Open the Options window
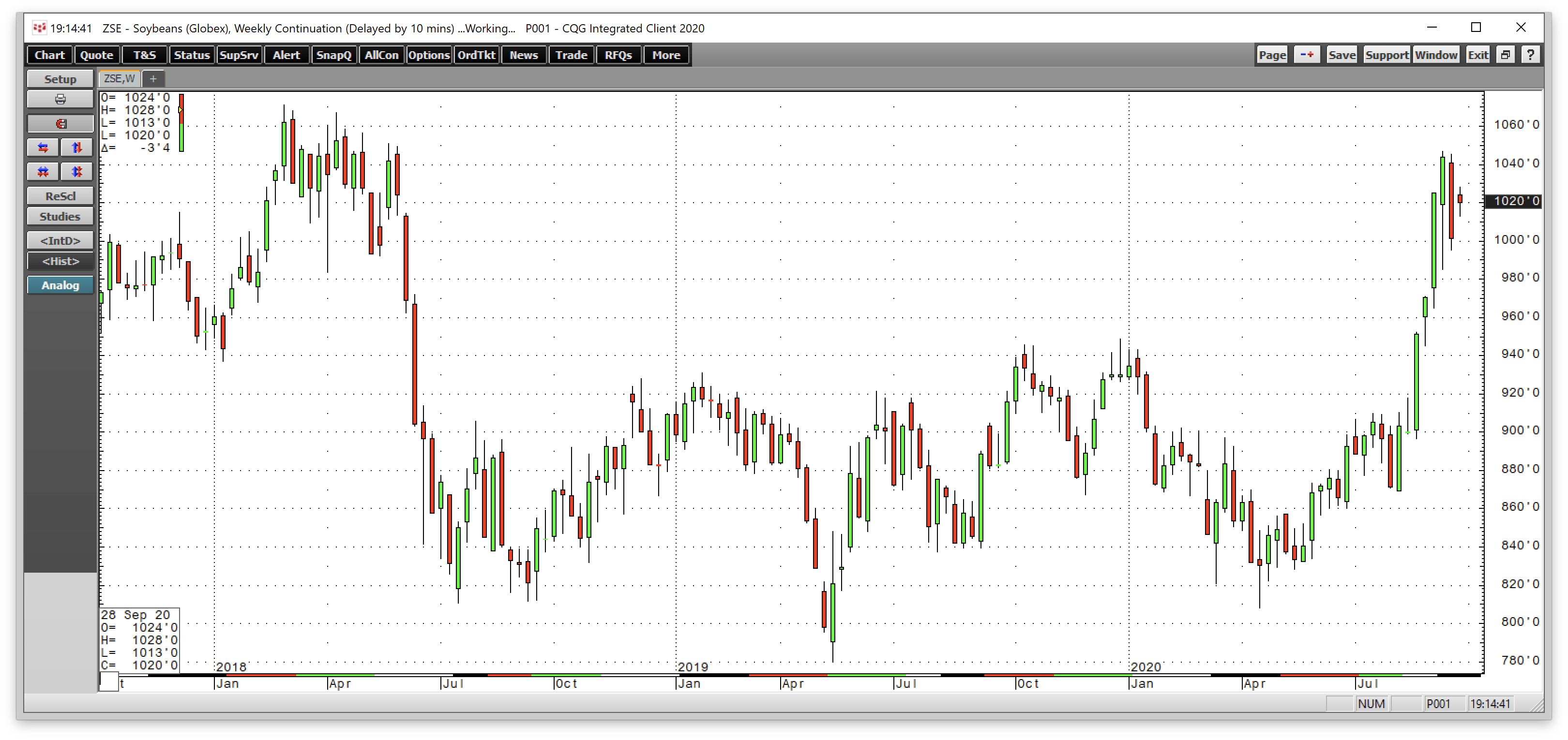Screen dimensions: 1568x740 (x=428, y=55)
